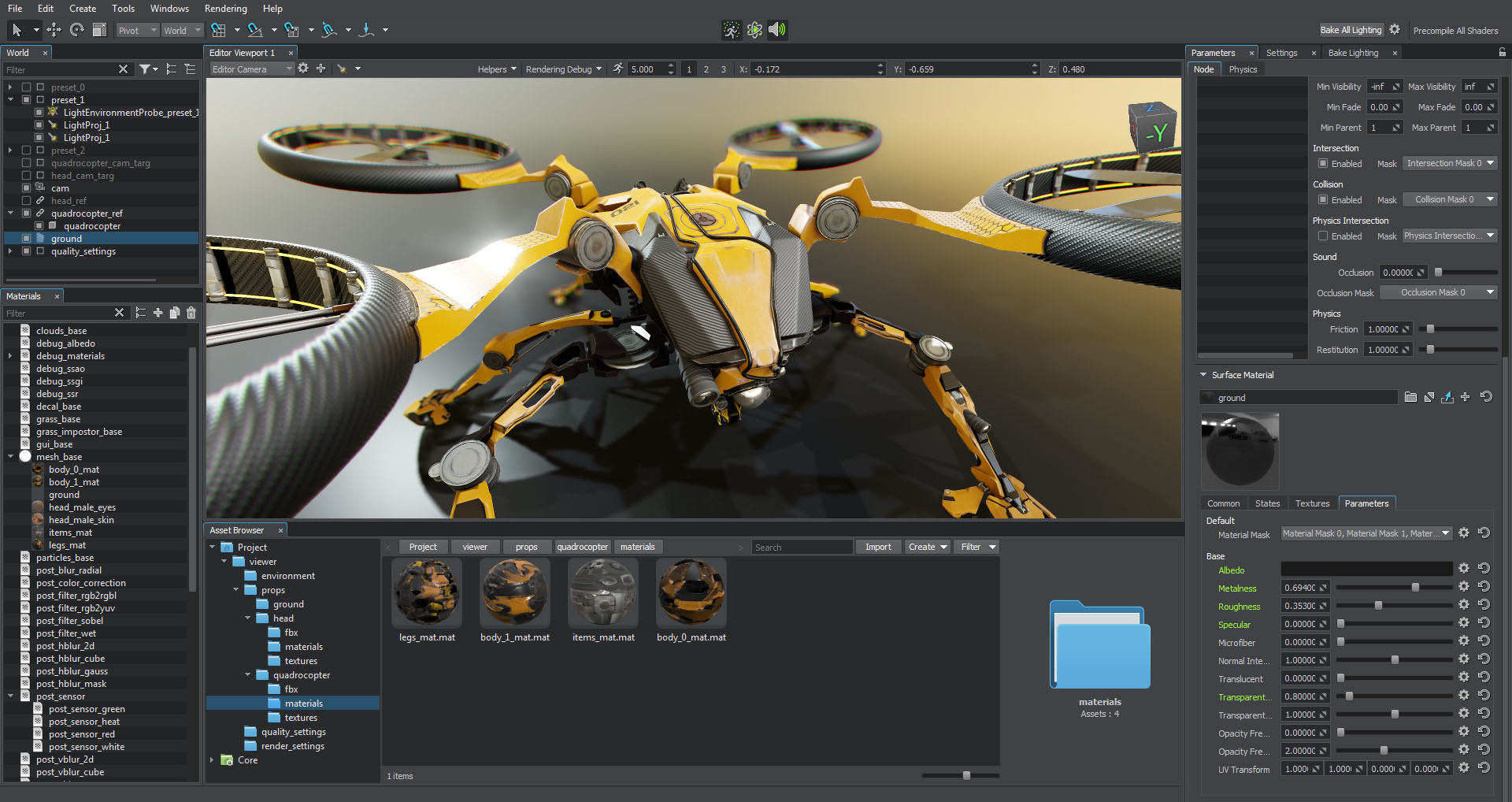Collapse the Surface Material section

coord(1203,375)
